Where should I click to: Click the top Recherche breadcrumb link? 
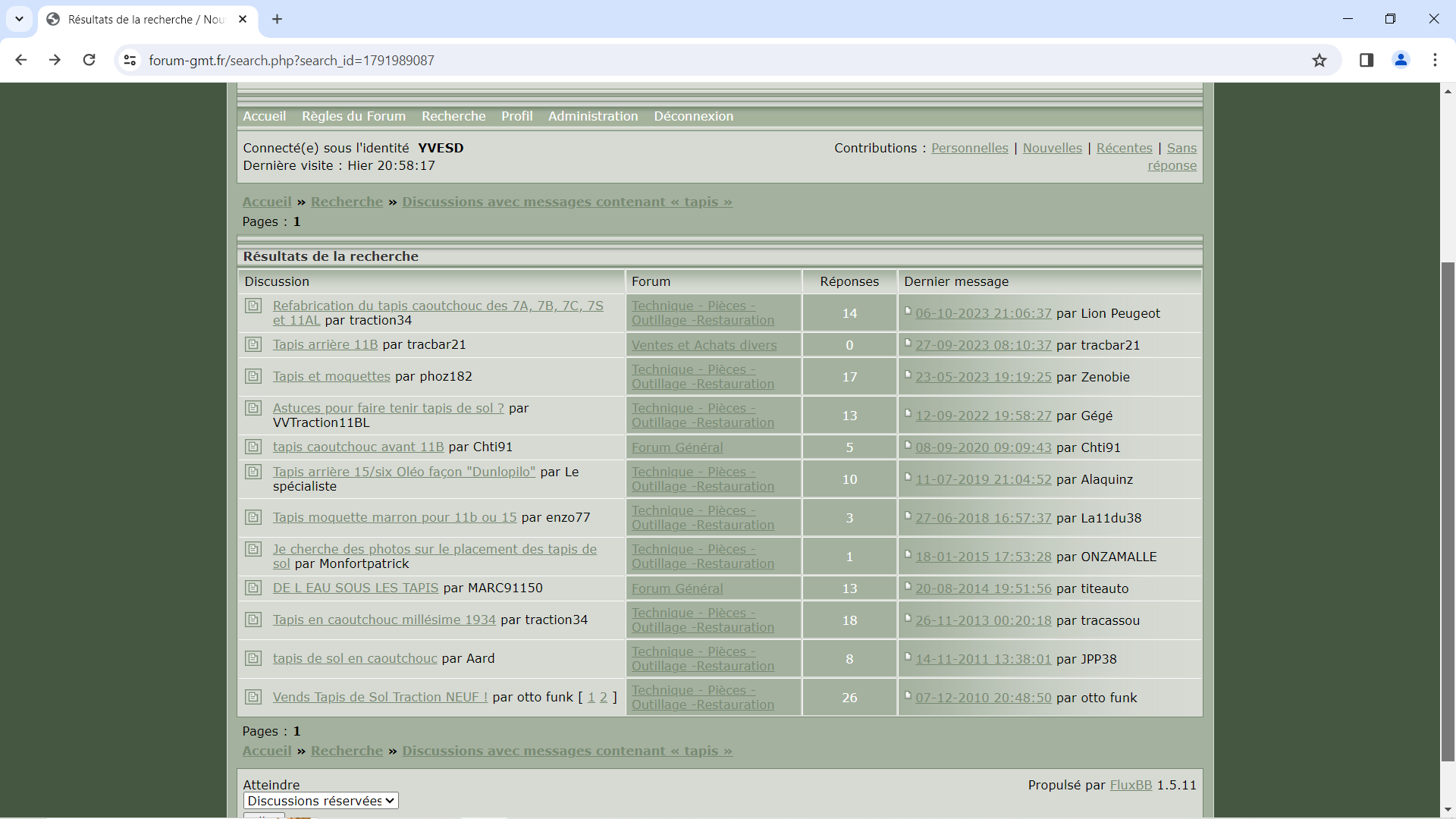tap(347, 202)
